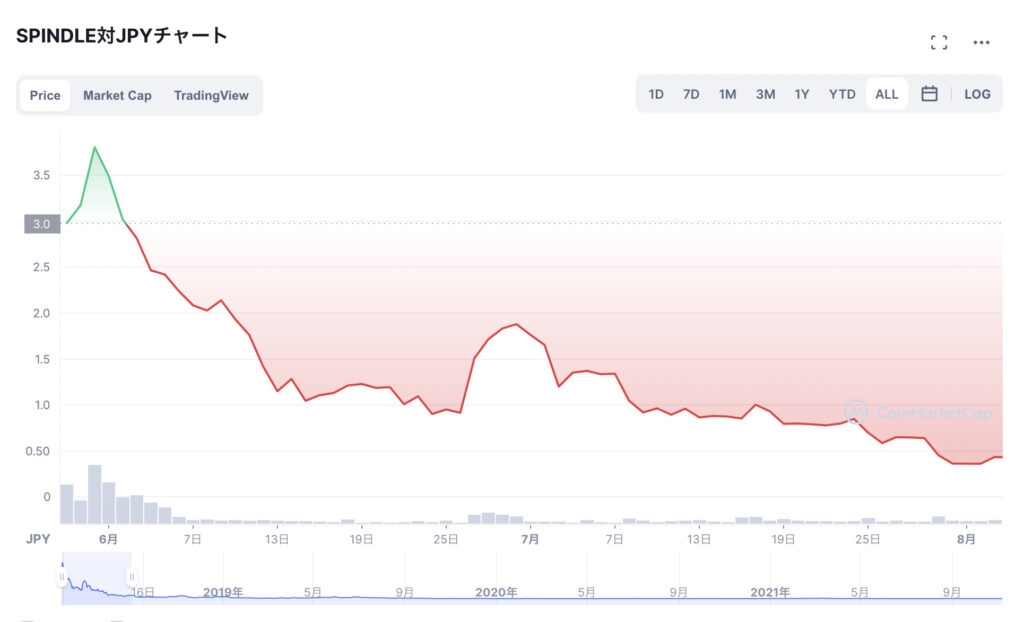Viewport: 1024px width, 622px height.
Task: Click the 2020年 label in the navigator timeline
Action: click(496, 592)
